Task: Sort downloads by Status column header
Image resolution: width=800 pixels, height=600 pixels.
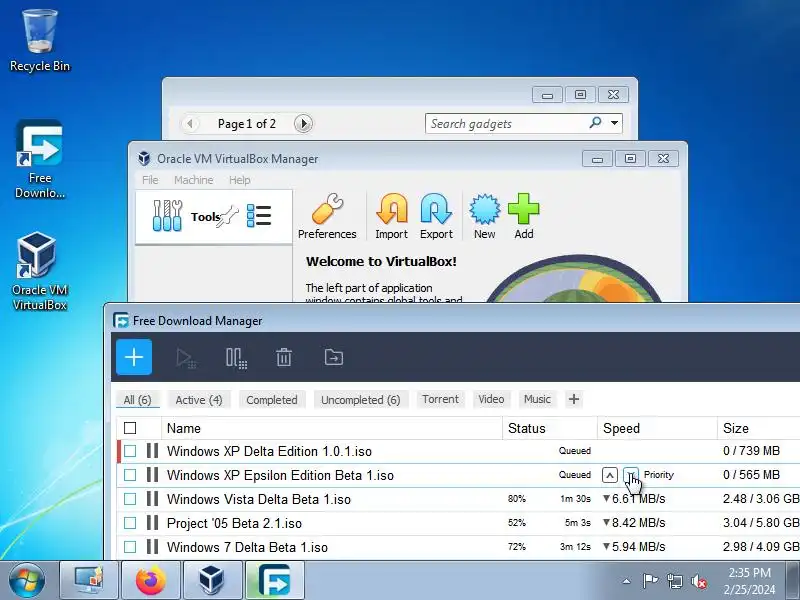Action: click(549, 428)
